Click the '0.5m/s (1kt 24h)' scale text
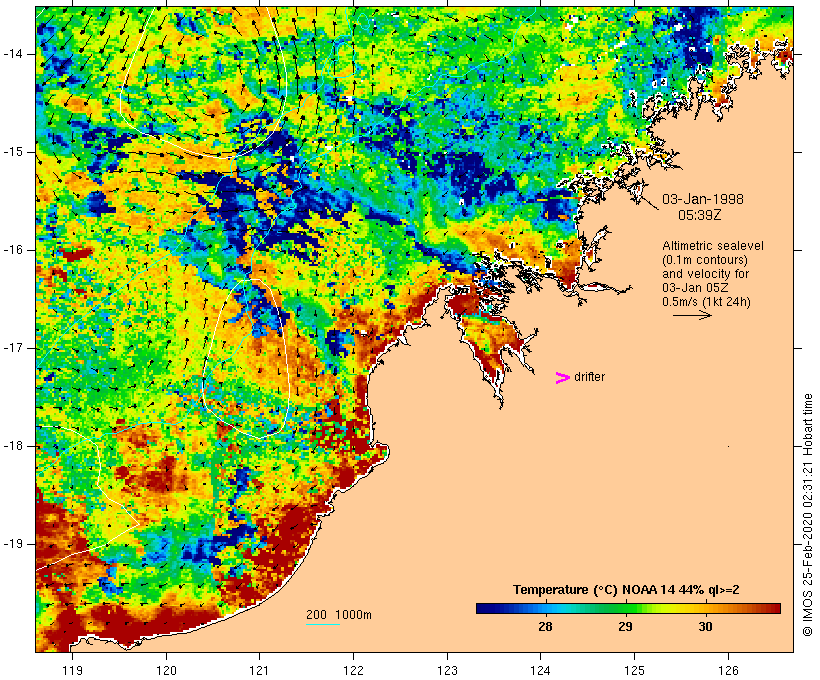The height and width of the screenshot is (680, 820). click(x=707, y=302)
